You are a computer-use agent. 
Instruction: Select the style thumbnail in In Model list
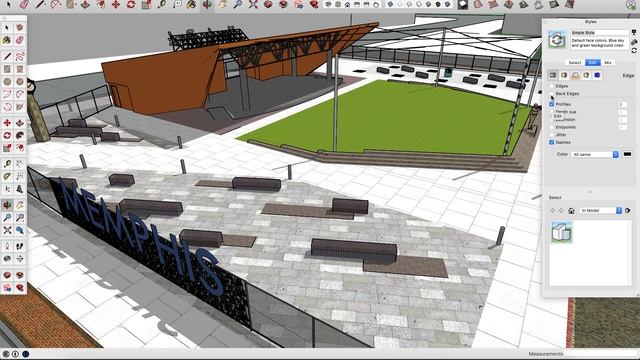click(562, 232)
